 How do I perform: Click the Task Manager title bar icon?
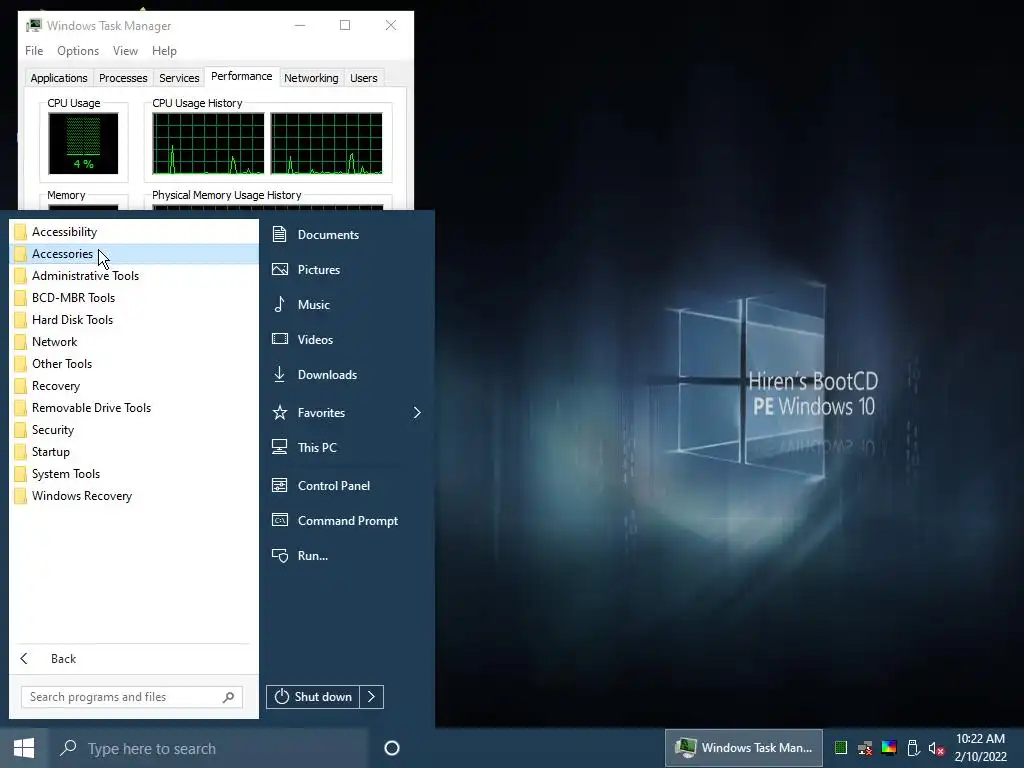[33, 25]
